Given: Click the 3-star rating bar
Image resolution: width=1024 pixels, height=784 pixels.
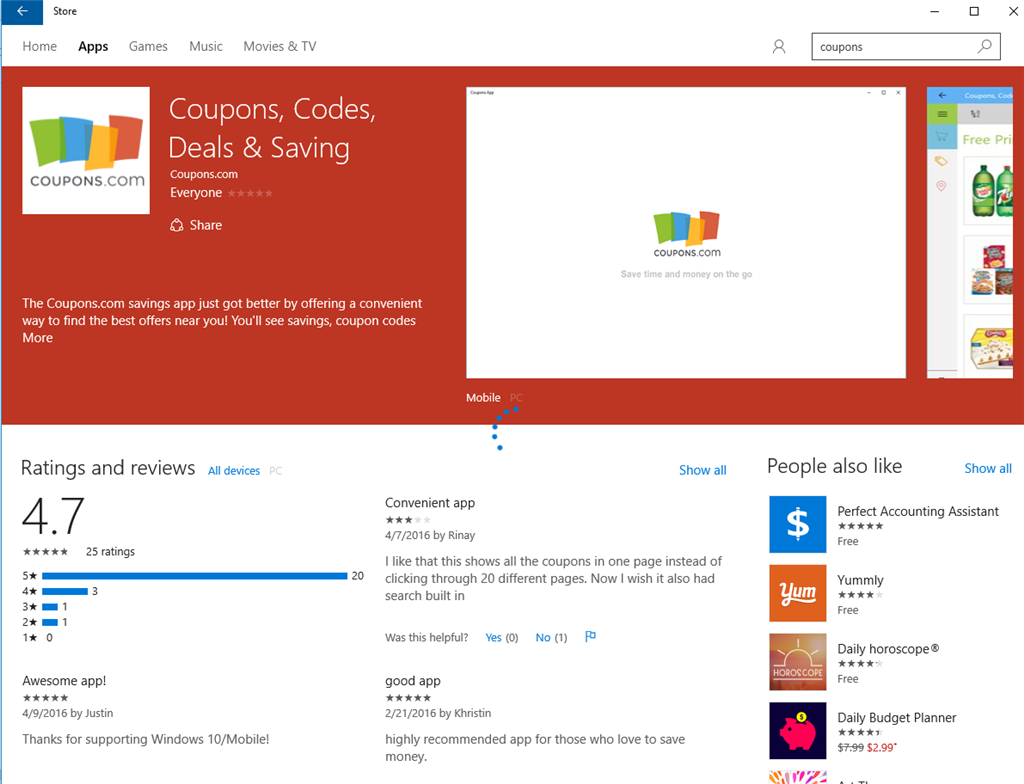Looking at the screenshot, I should point(50,607).
